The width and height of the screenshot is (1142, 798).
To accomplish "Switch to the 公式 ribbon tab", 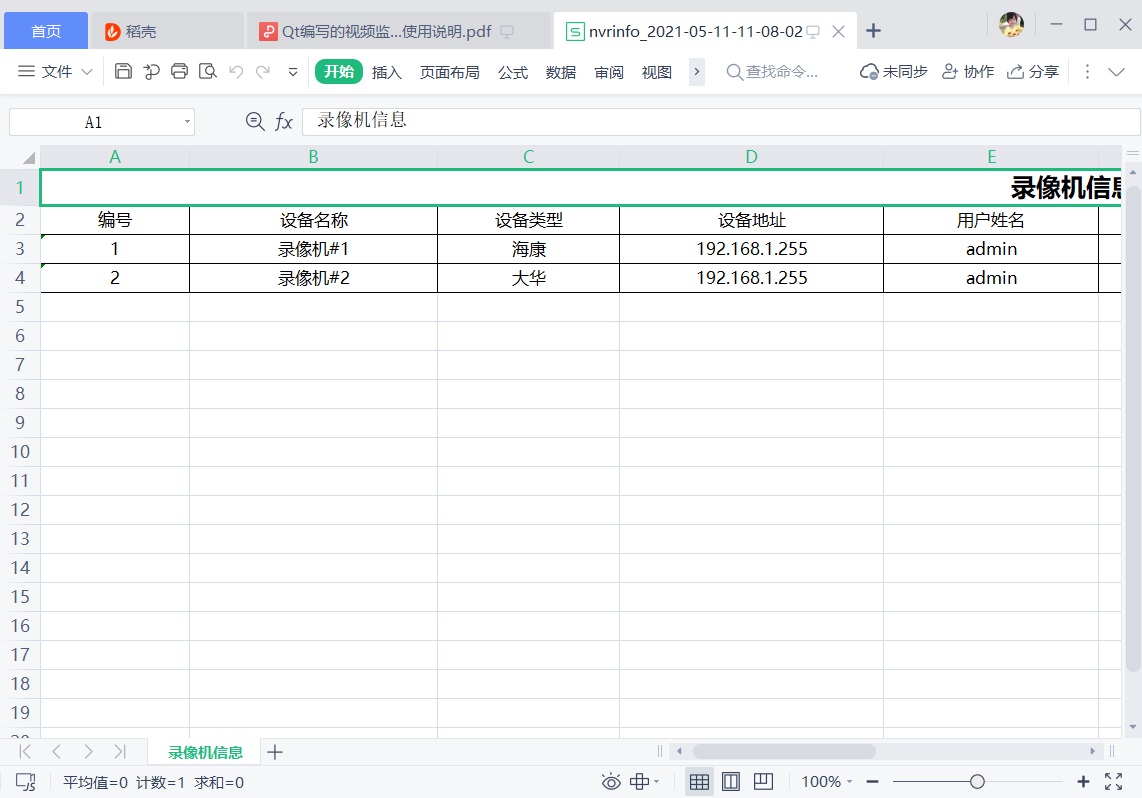I will (513, 72).
